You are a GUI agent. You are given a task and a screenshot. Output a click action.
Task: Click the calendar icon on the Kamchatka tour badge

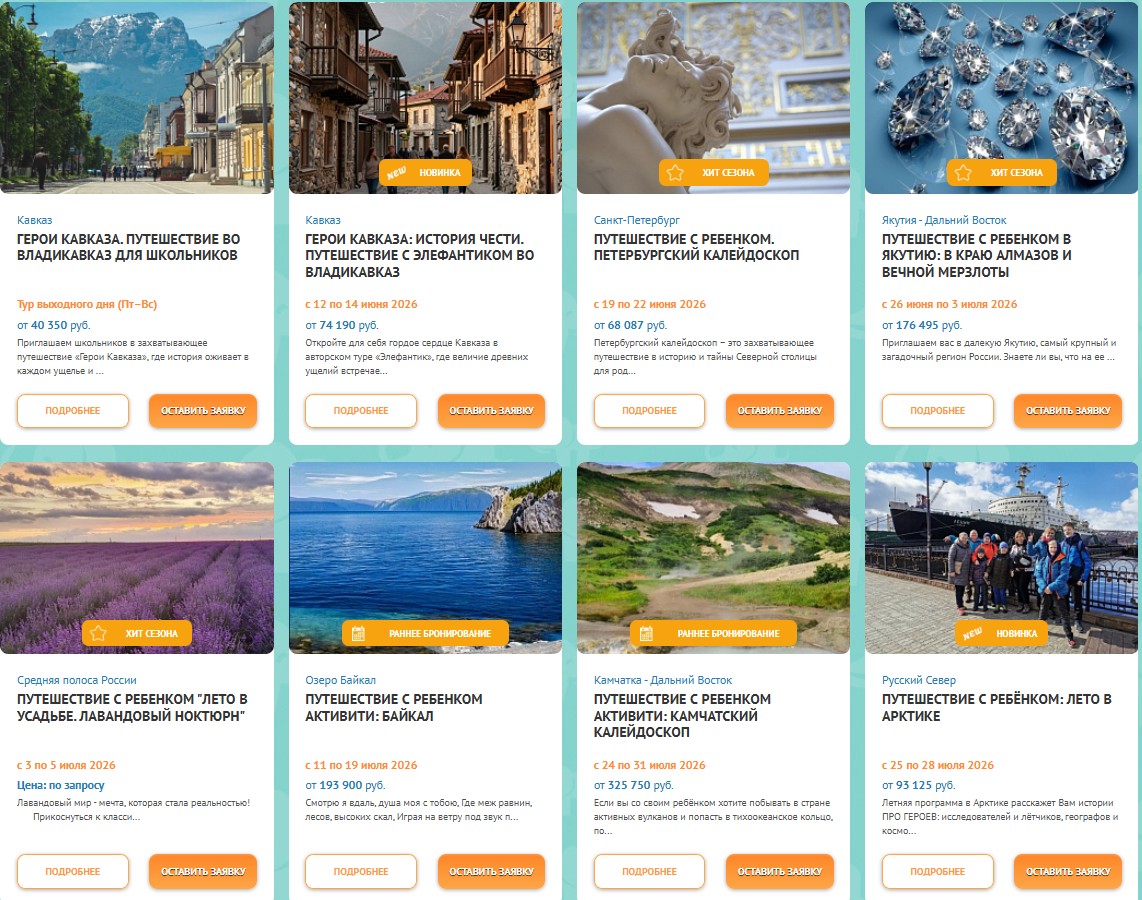tap(646, 633)
